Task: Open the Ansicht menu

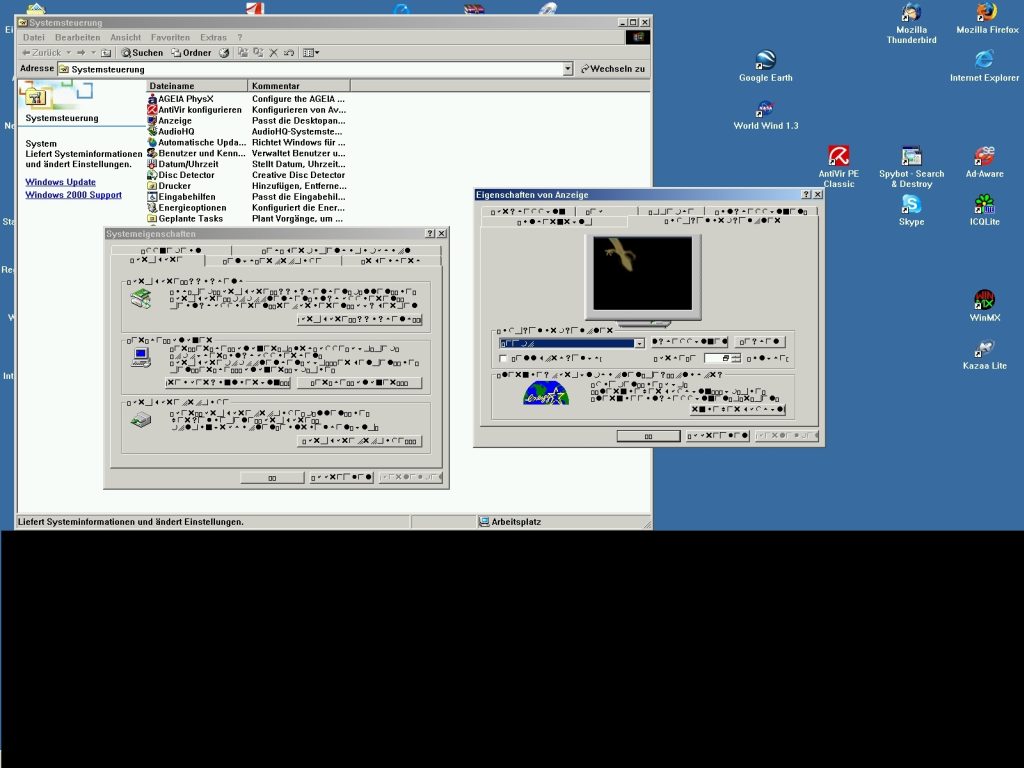Action: [x=125, y=37]
